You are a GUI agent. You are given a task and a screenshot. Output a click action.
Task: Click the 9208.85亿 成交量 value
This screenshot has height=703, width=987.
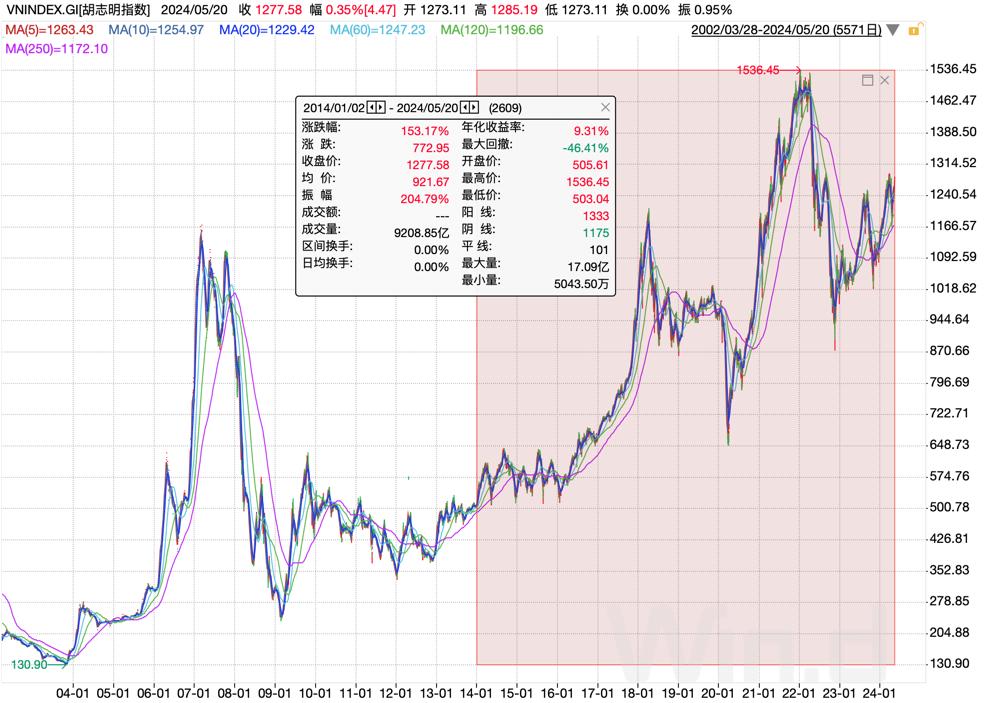click(x=422, y=233)
